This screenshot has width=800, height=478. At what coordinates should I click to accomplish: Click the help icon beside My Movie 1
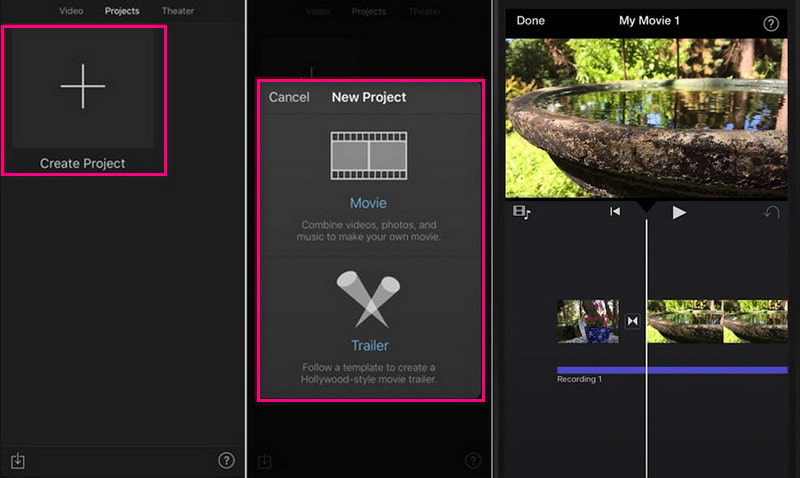pyautogui.click(x=771, y=23)
